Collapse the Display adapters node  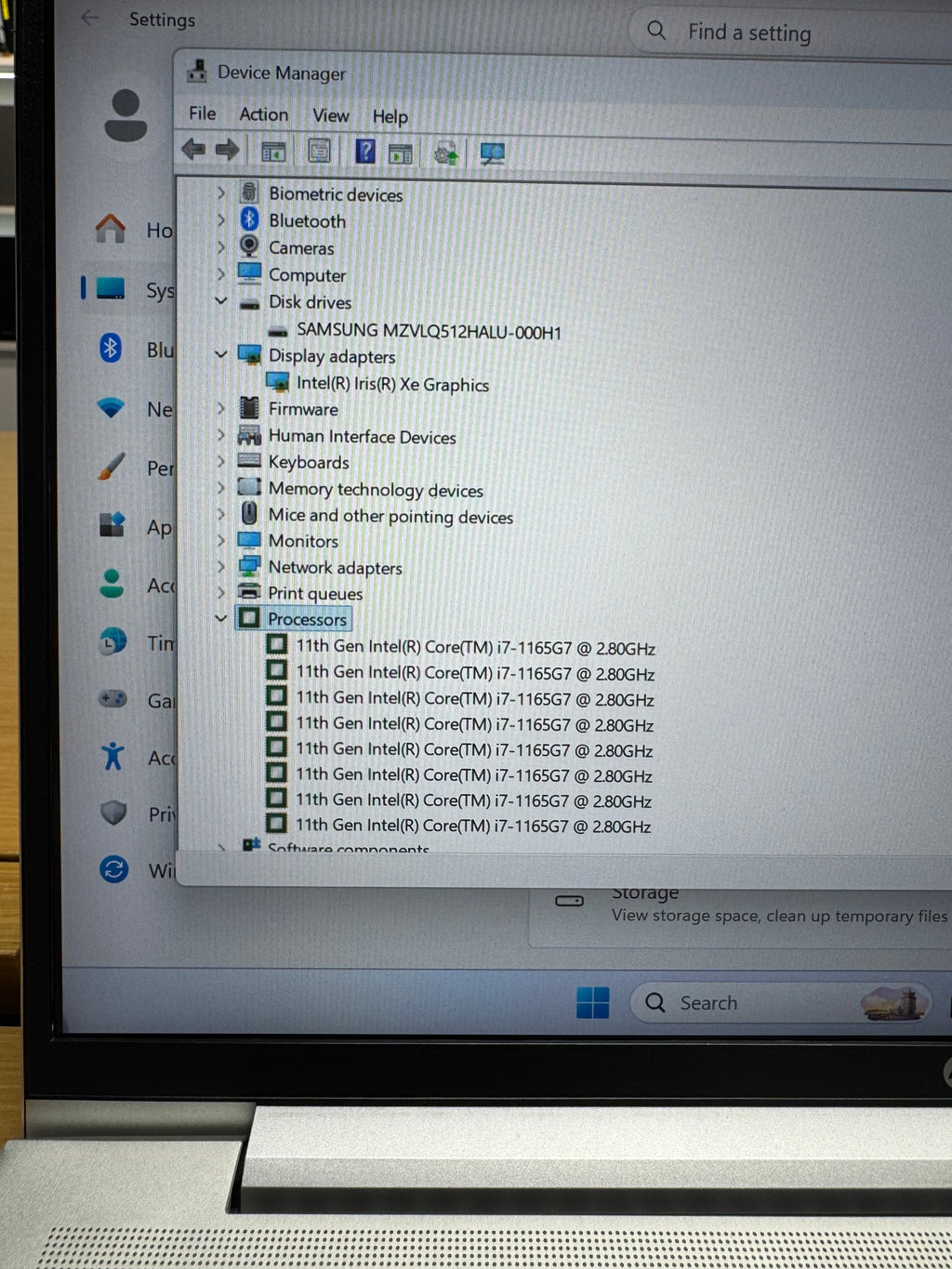point(220,354)
